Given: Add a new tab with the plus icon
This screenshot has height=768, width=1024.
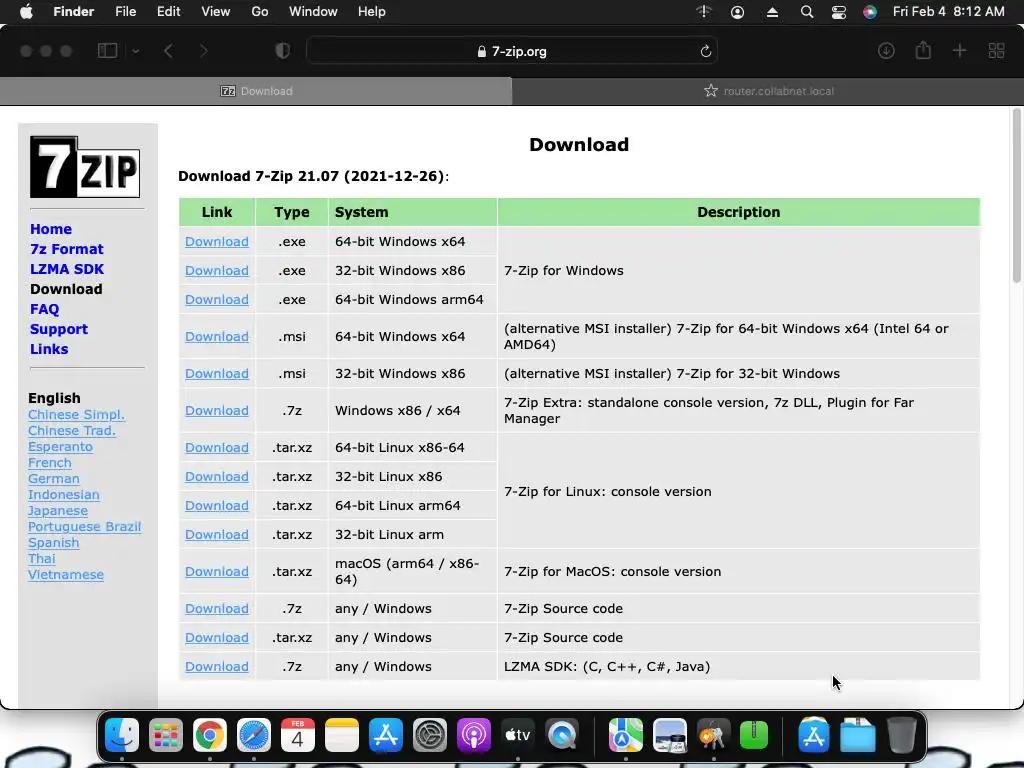Looking at the screenshot, I should pos(959,50).
